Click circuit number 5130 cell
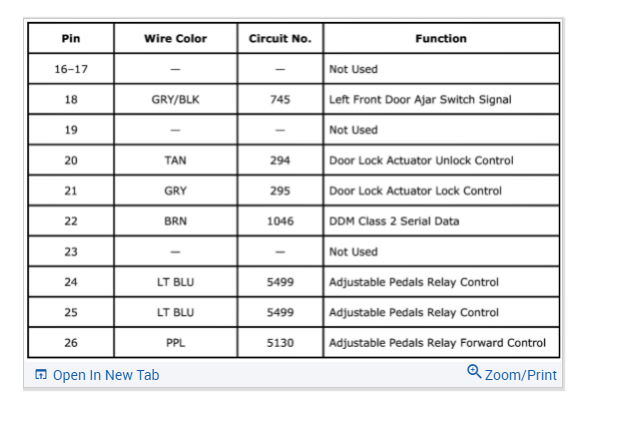Screen dimensions: 636x427 pyautogui.click(x=280, y=343)
